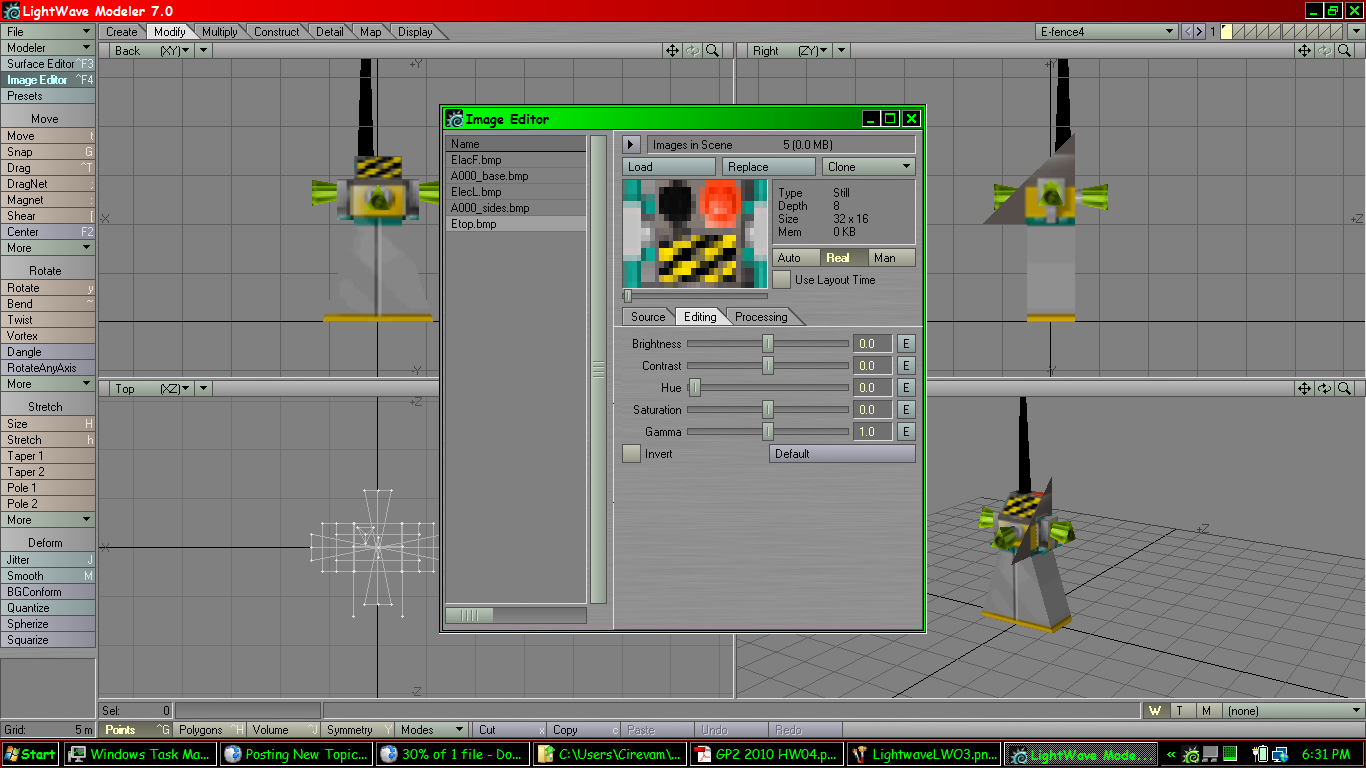Select Auto image mode

pos(796,258)
